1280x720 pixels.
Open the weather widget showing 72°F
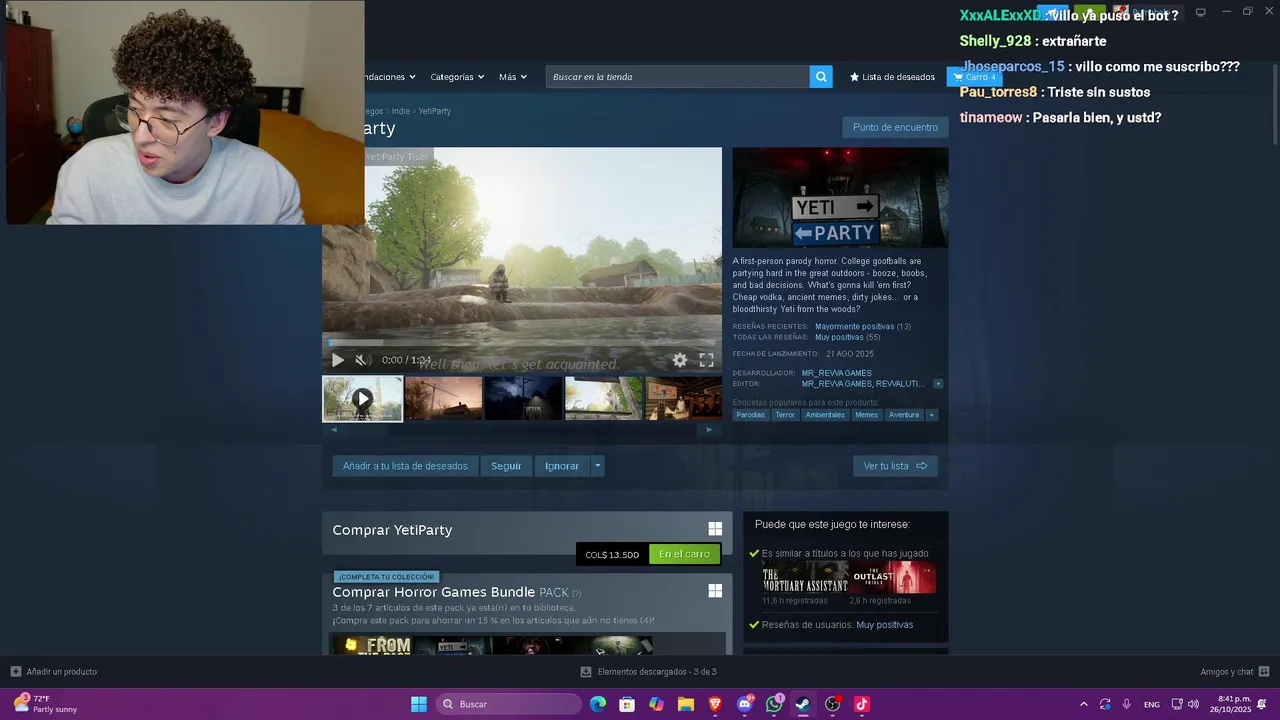46,704
